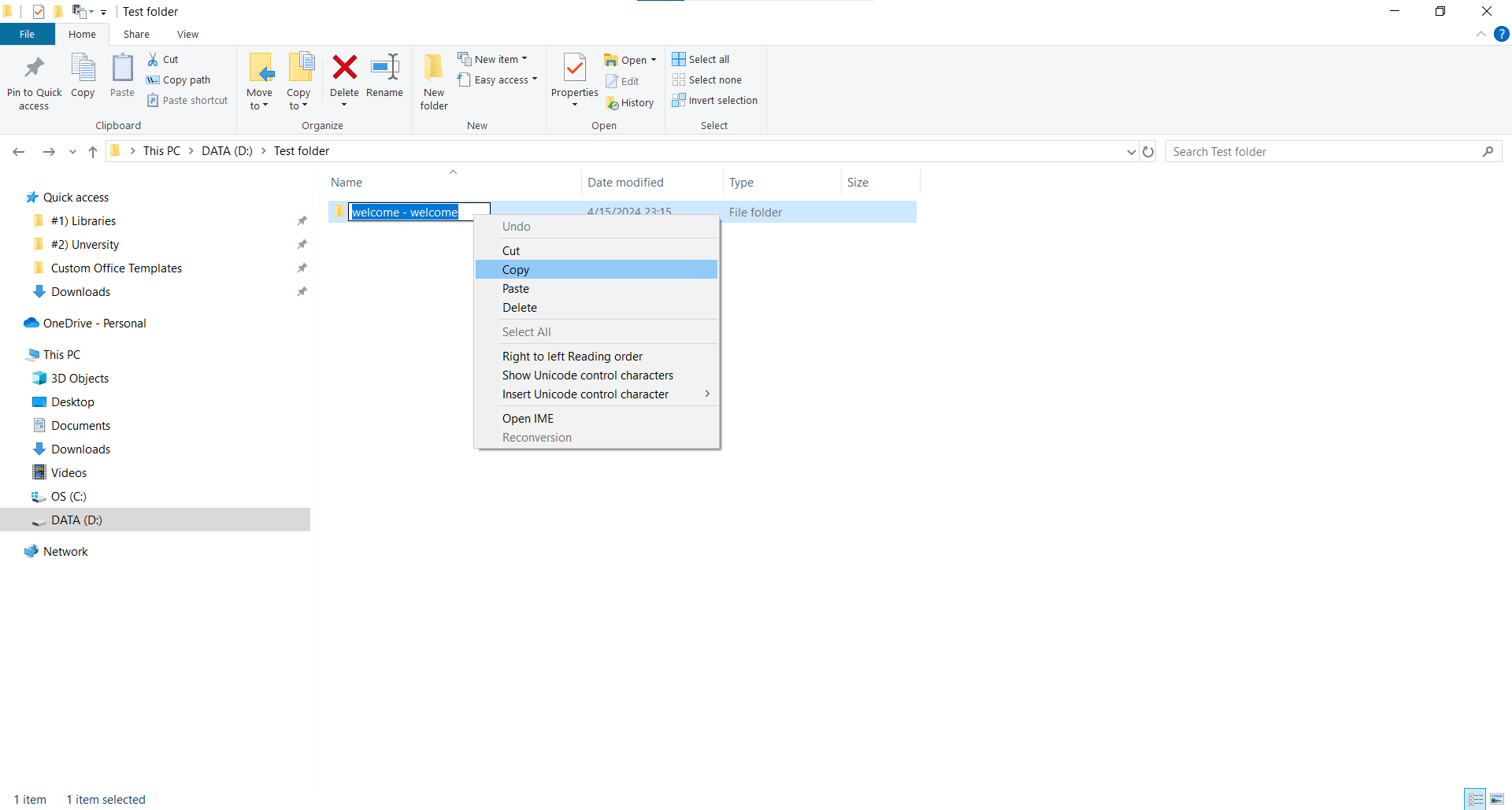Choose Cut in the context menu

tap(597, 250)
